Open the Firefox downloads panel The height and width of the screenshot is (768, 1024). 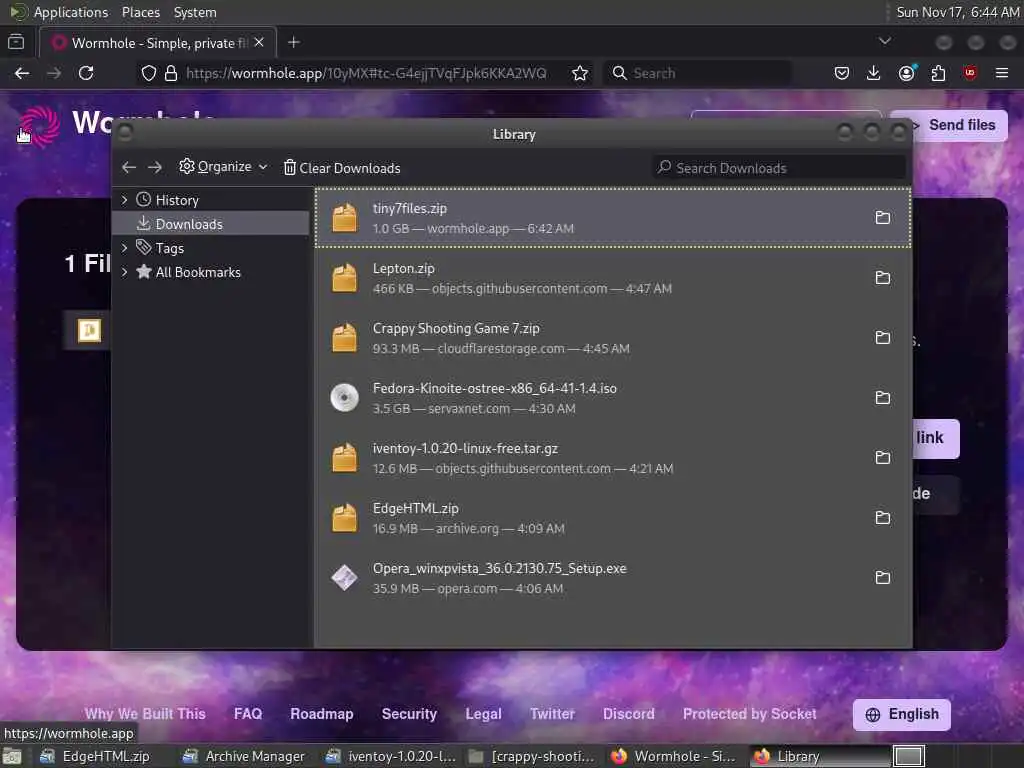coord(873,73)
